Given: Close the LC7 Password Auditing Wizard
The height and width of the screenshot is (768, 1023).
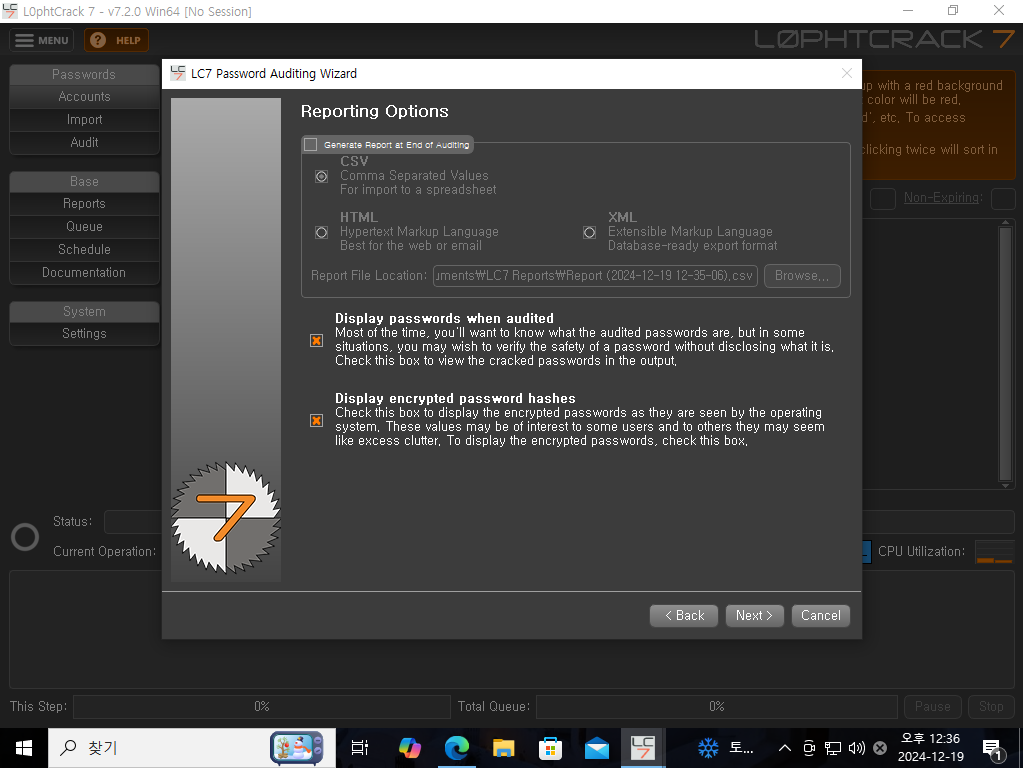Looking at the screenshot, I should point(846,73).
